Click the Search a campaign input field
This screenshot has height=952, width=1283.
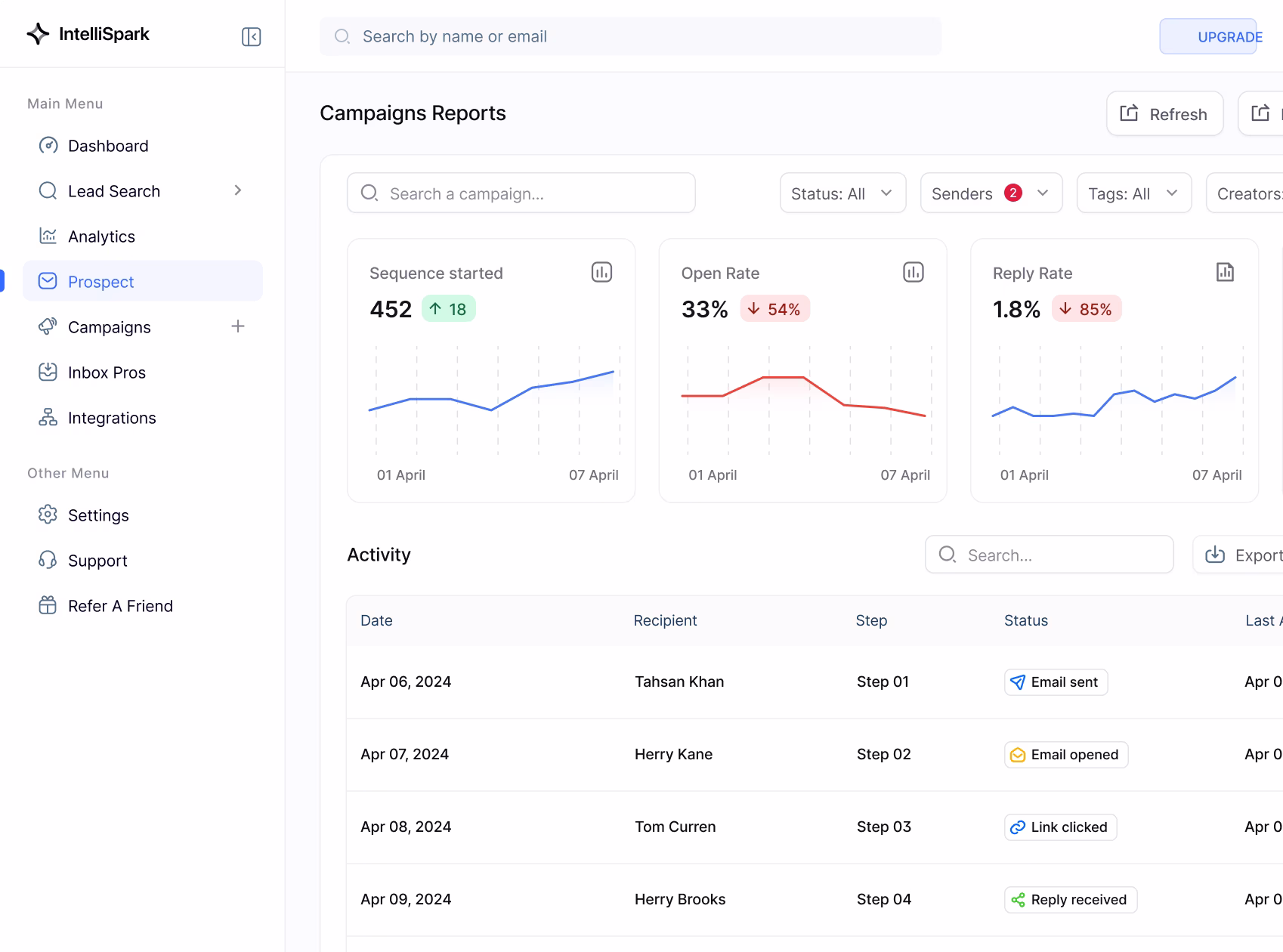coord(521,193)
